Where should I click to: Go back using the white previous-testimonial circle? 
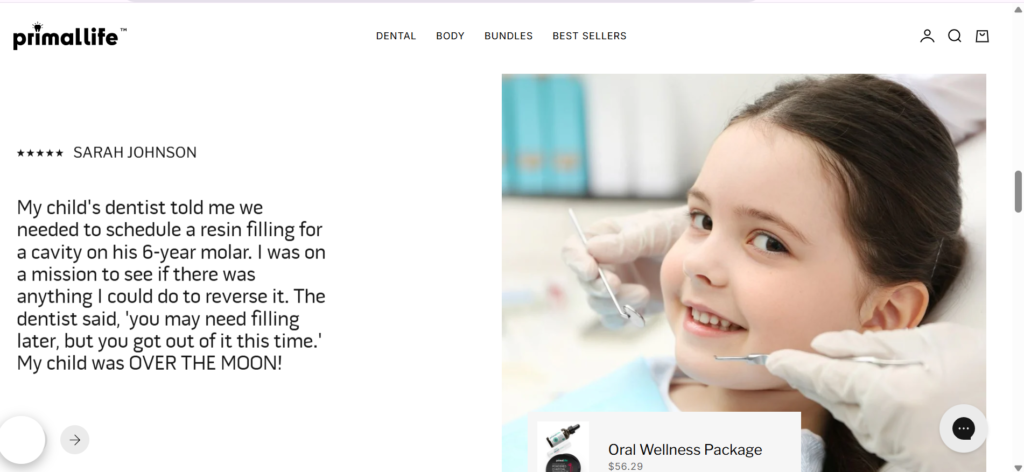(22, 439)
